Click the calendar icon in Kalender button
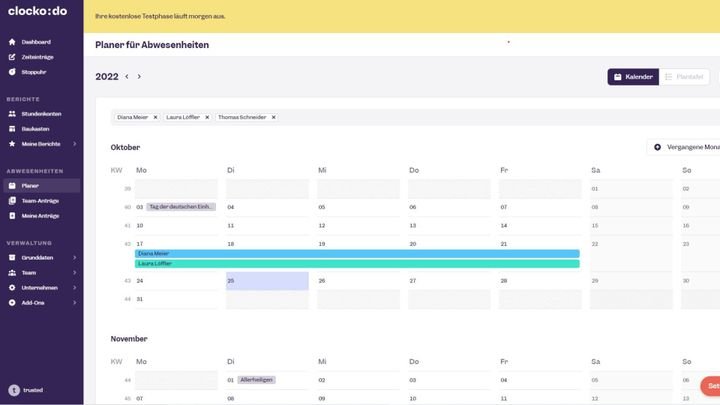The width and height of the screenshot is (720, 405). tap(618, 77)
